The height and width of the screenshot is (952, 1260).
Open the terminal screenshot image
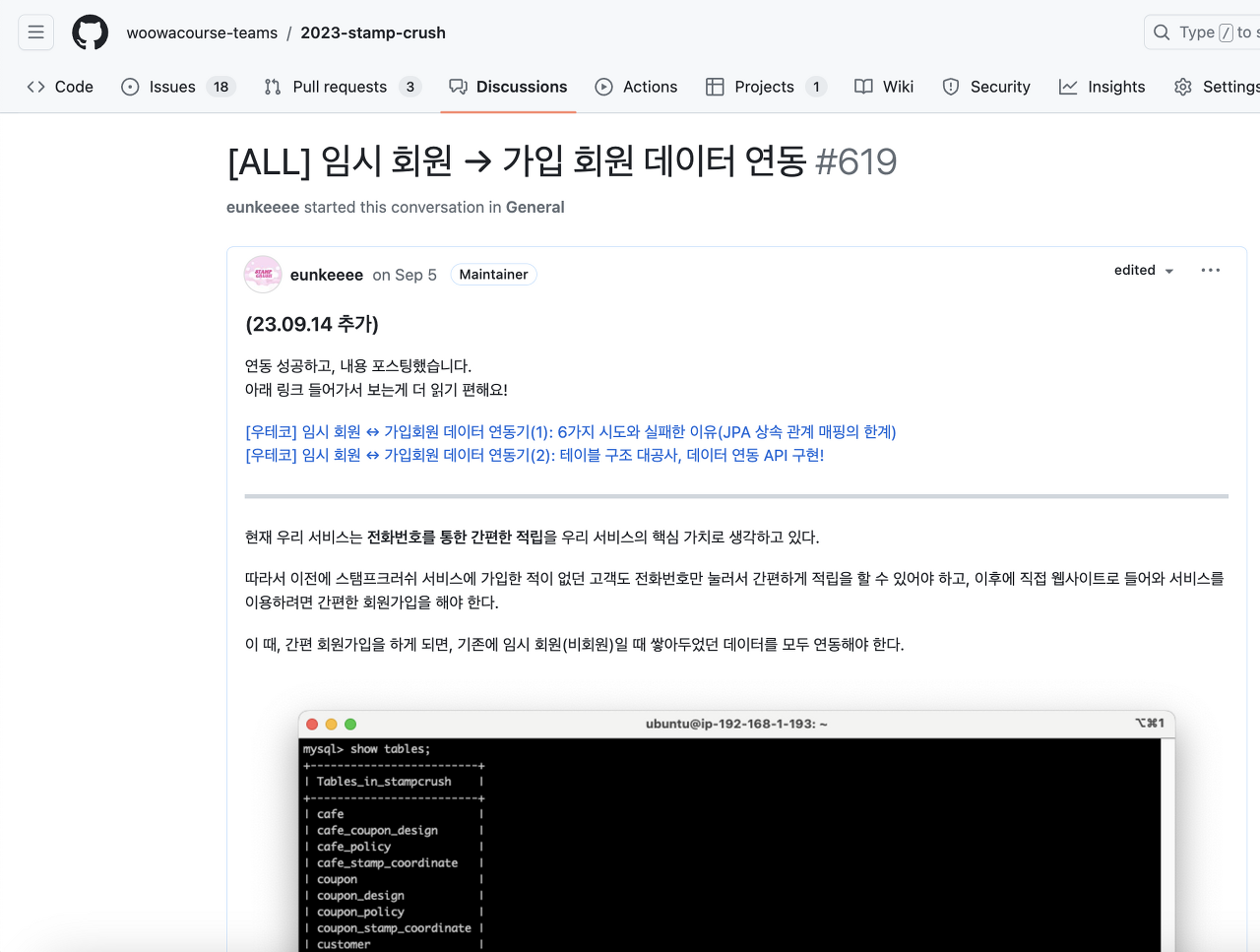coord(737,831)
